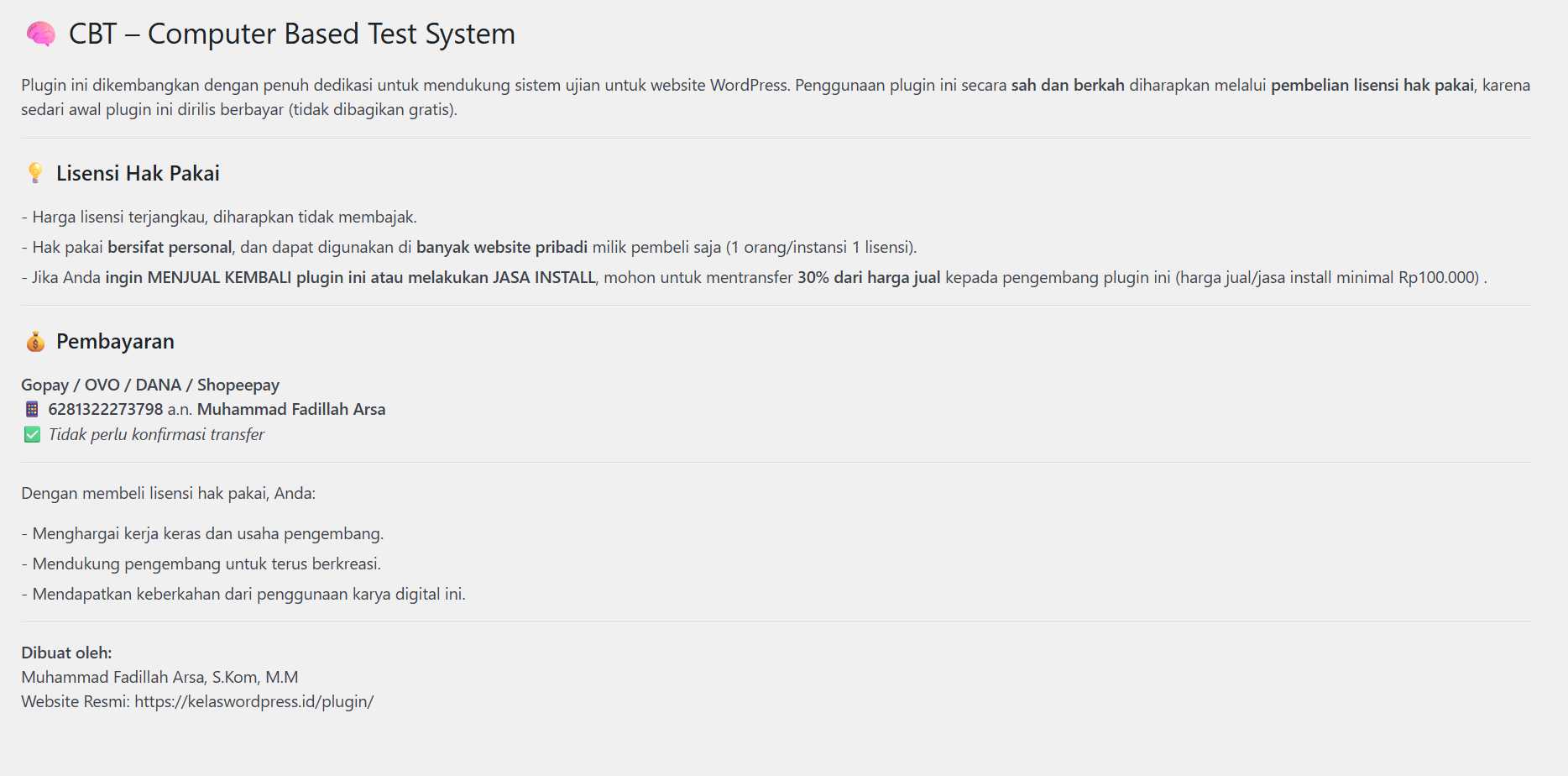Click the money bag icon beside Pembayaran
1568x776 pixels.
coord(35,342)
